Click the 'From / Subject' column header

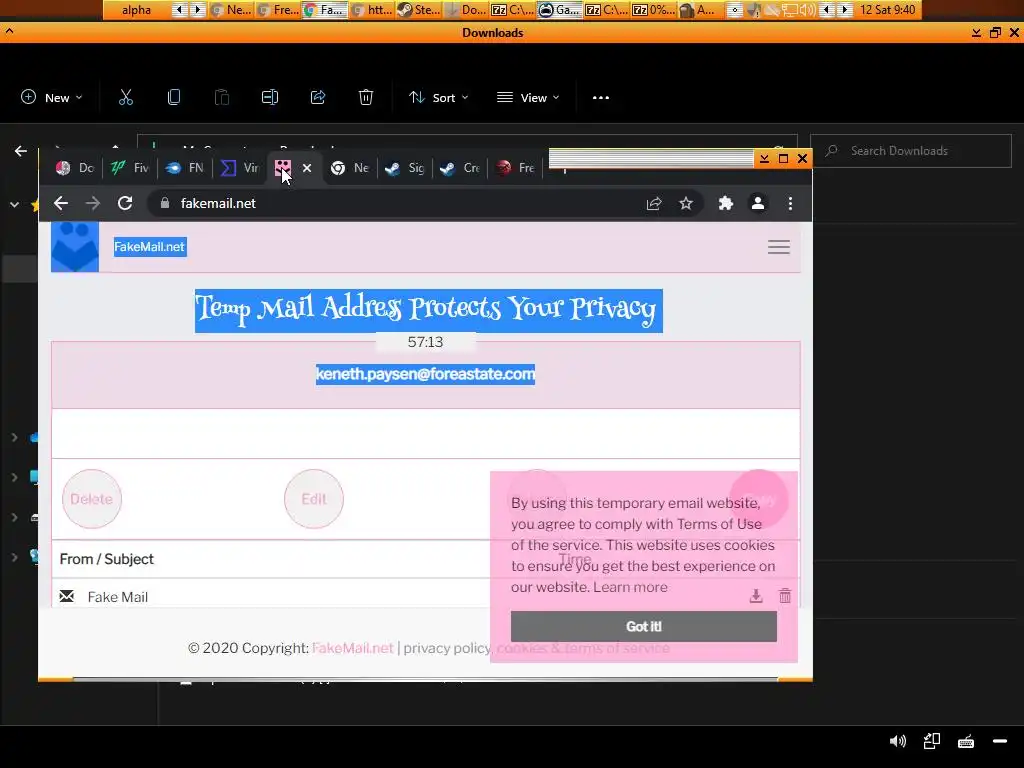(x=106, y=559)
